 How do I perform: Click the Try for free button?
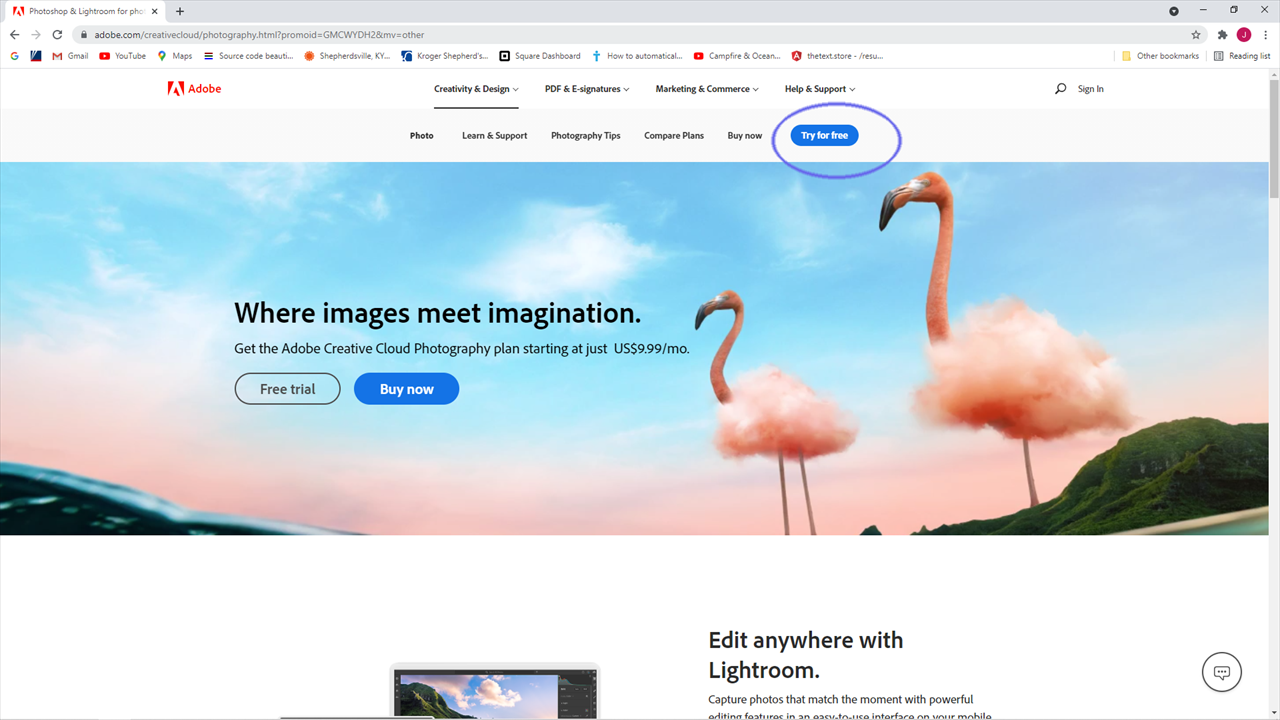[x=825, y=135]
